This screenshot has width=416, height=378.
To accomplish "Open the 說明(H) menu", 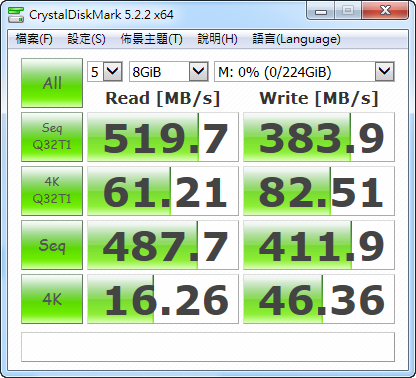I will tap(217, 39).
